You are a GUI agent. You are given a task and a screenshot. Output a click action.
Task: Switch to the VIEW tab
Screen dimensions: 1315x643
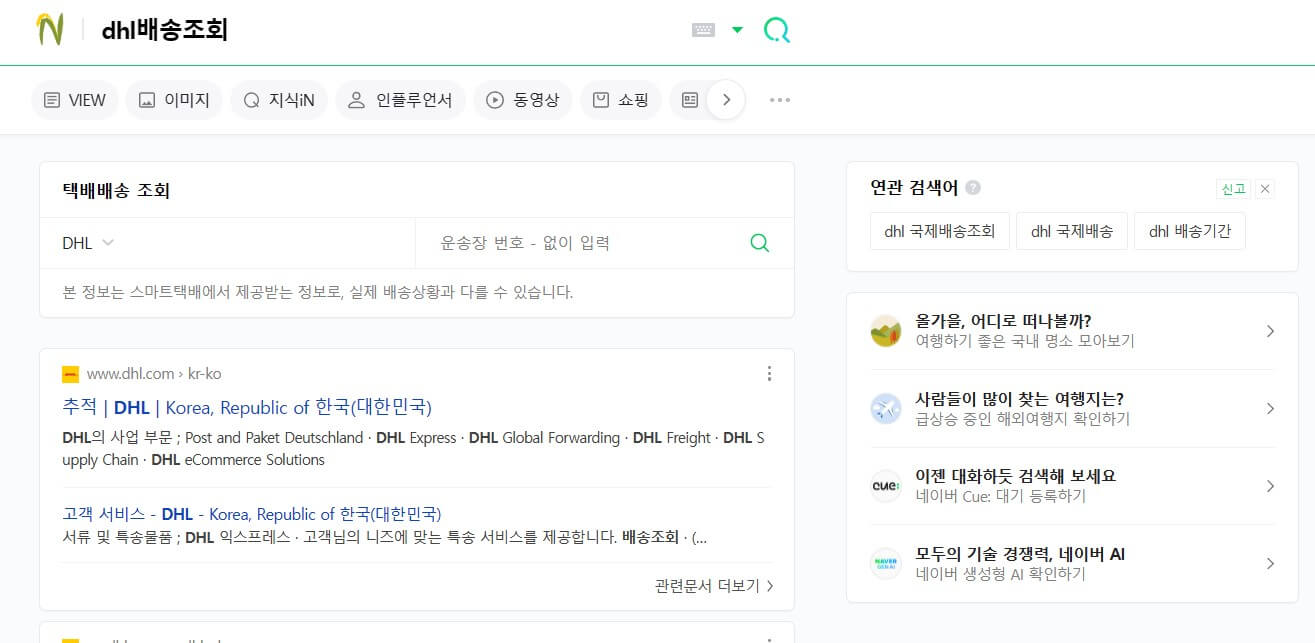click(x=75, y=100)
